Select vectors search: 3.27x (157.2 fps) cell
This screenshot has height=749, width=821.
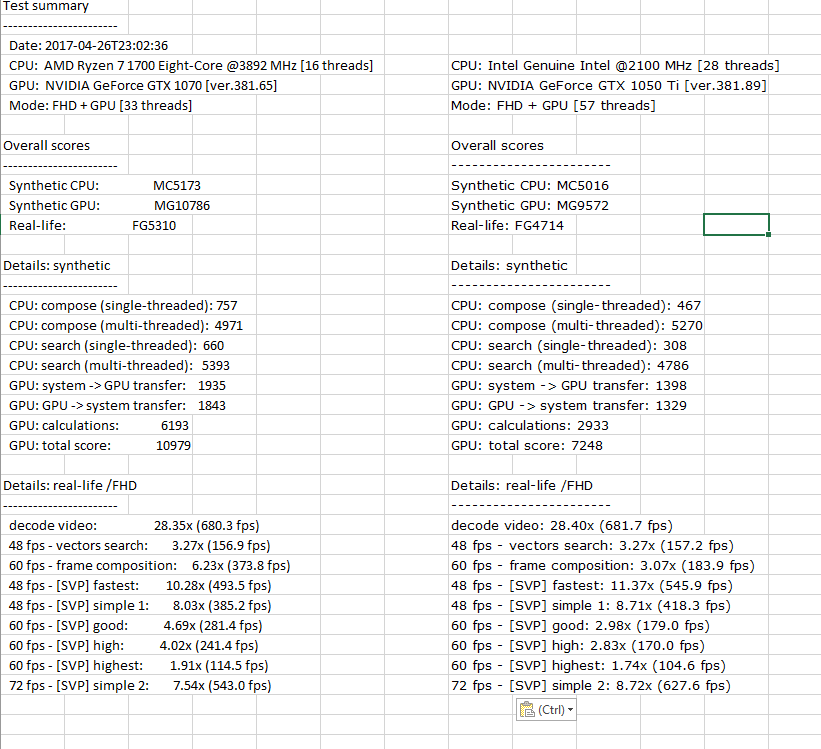tap(592, 545)
